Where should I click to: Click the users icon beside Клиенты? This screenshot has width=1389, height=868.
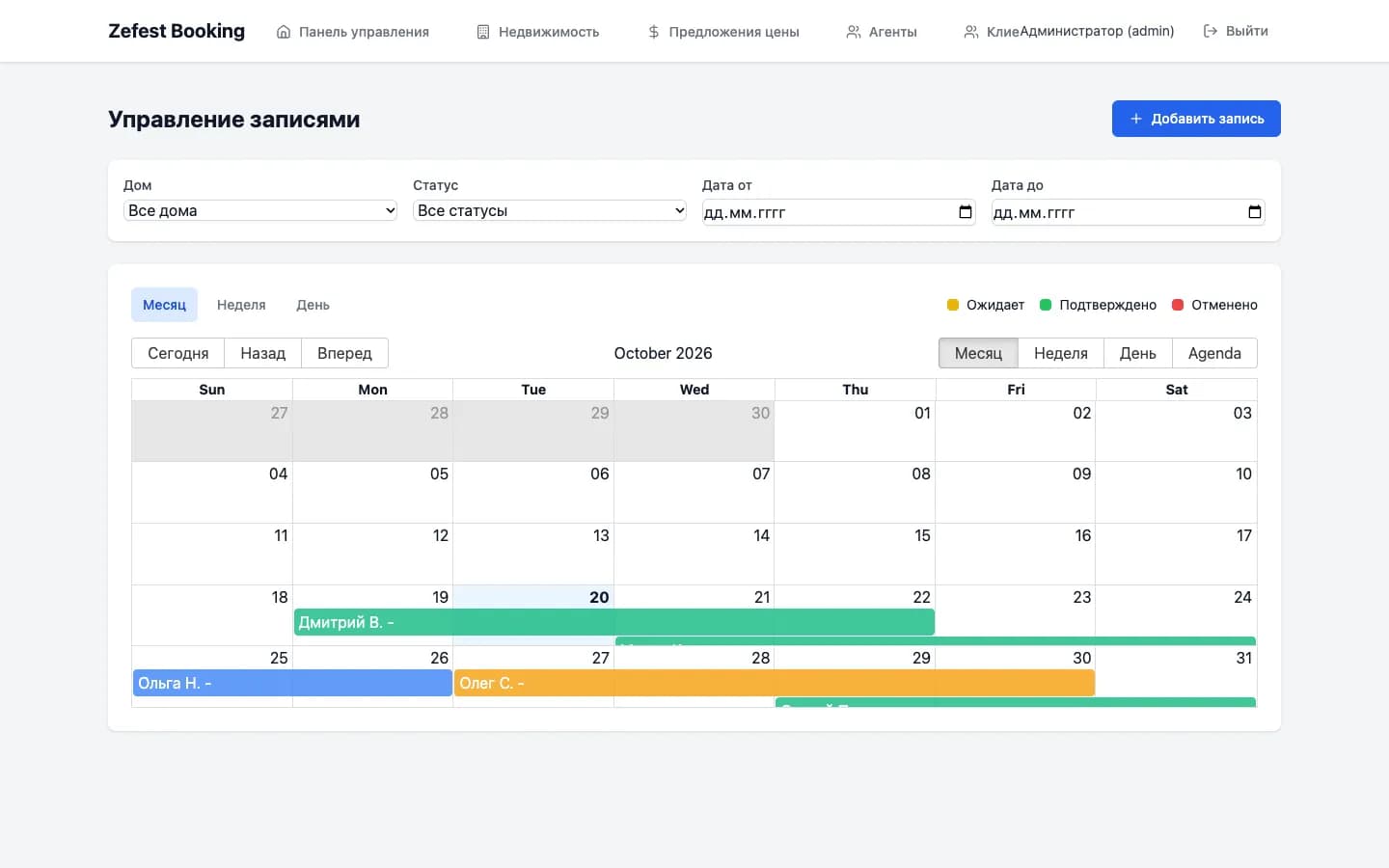click(x=971, y=32)
